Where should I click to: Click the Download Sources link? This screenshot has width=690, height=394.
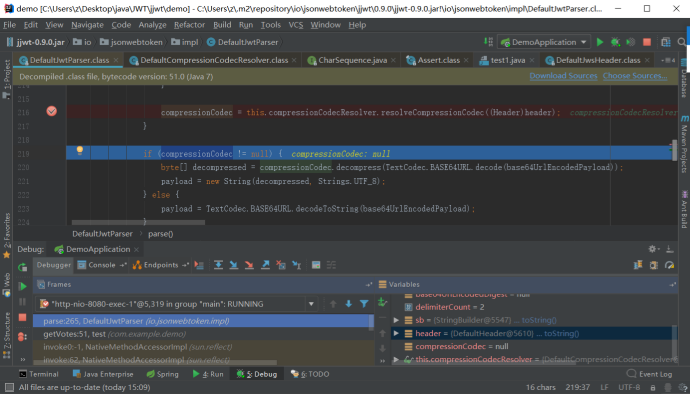click(563, 76)
